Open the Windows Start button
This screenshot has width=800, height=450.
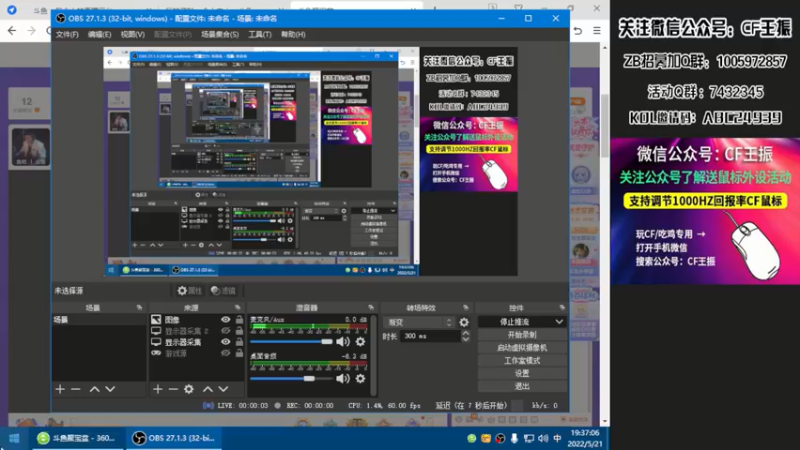pos(14,438)
